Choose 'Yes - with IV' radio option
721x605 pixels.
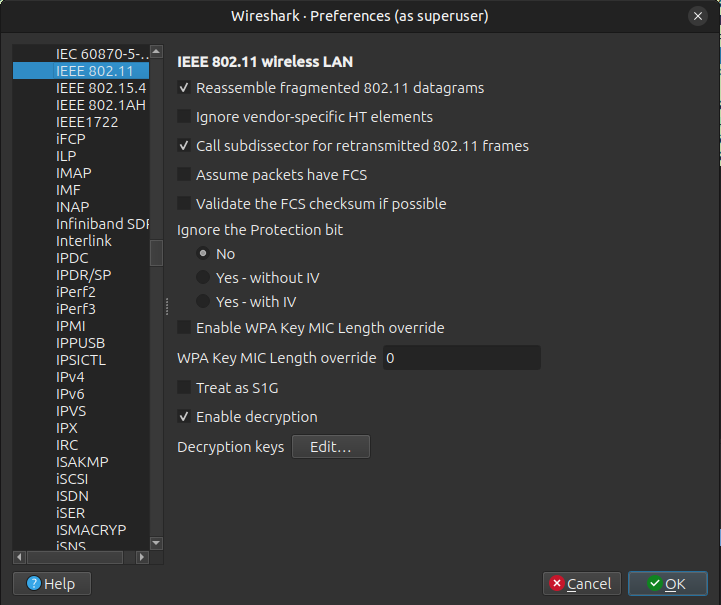203,302
